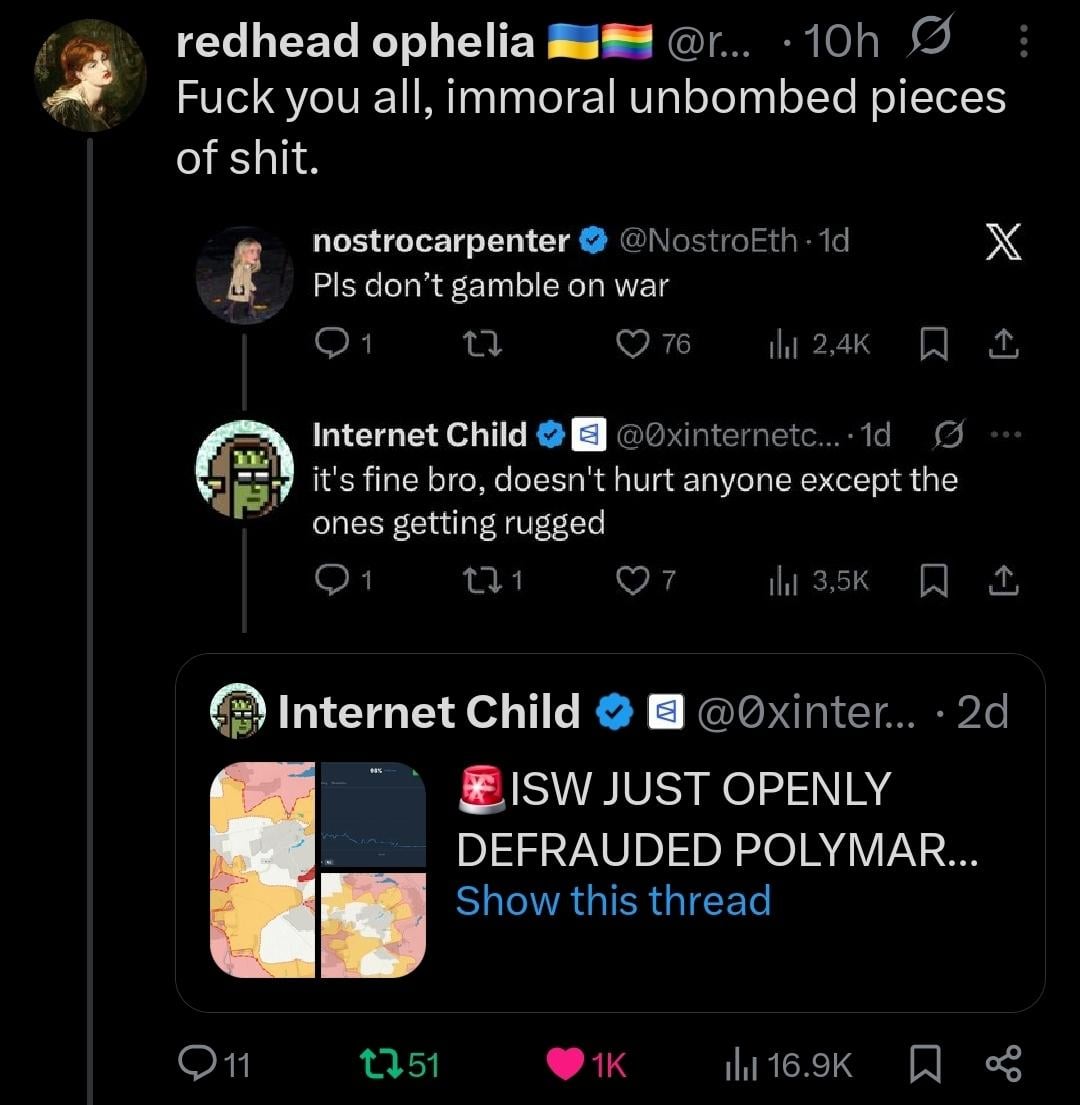This screenshot has width=1080, height=1105.
Task: Like nostrocarpenter's tweet with 76 likes
Action: click(631, 344)
